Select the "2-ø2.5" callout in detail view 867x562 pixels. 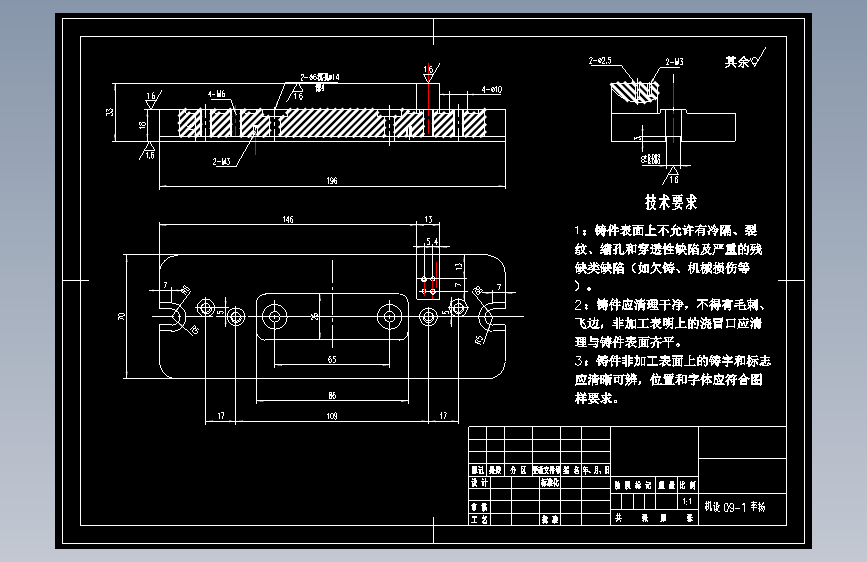(x=600, y=60)
